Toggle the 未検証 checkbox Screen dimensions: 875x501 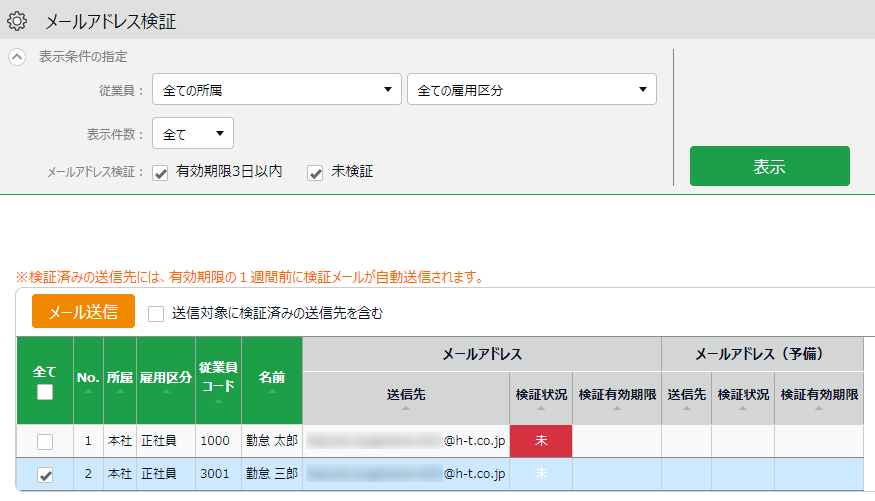click(315, 172)
